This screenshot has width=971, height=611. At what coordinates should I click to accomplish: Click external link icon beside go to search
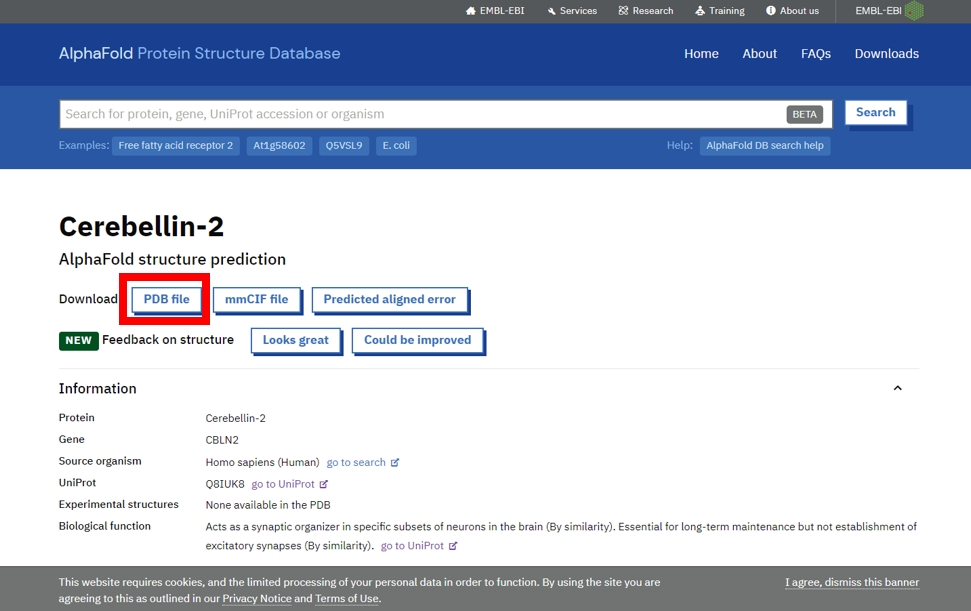coord(395,462)
